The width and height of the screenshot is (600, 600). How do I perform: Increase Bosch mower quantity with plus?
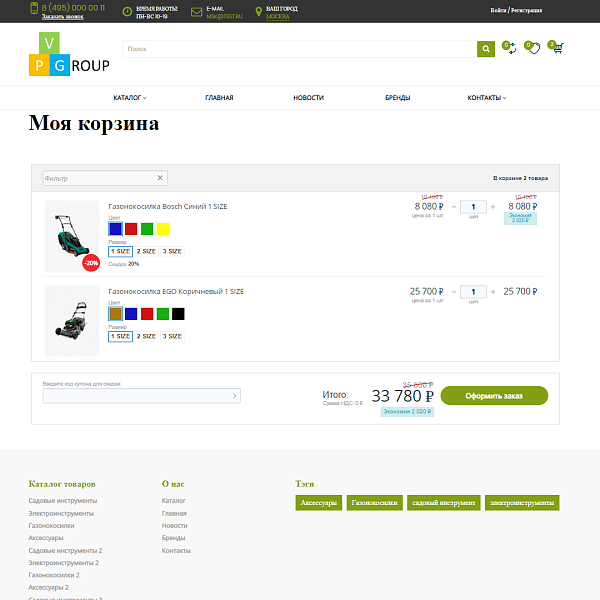click(x=493, y=207)
